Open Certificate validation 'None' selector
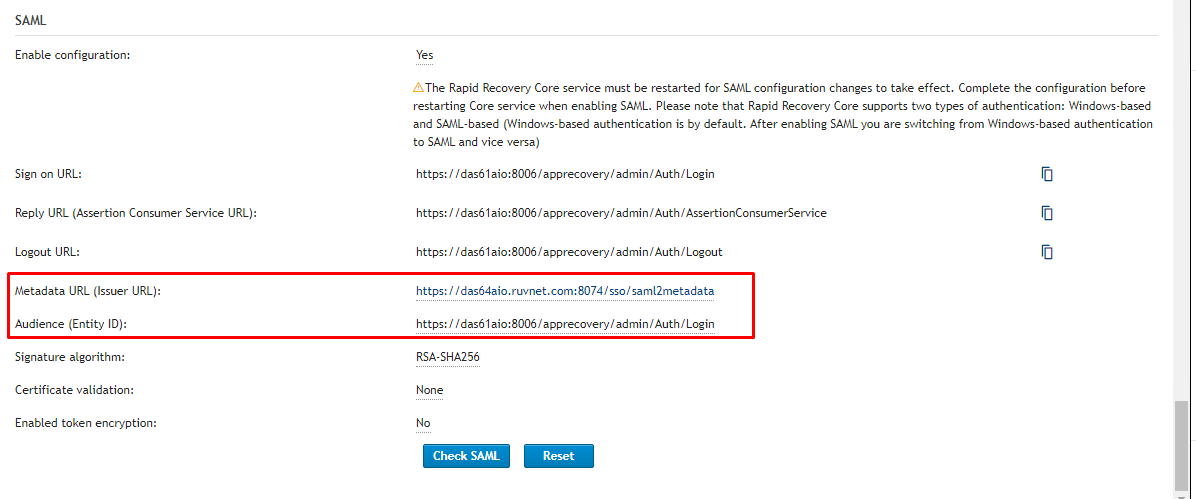The image size is (1196, 499). pyautogui.click(x=429, y=390)
